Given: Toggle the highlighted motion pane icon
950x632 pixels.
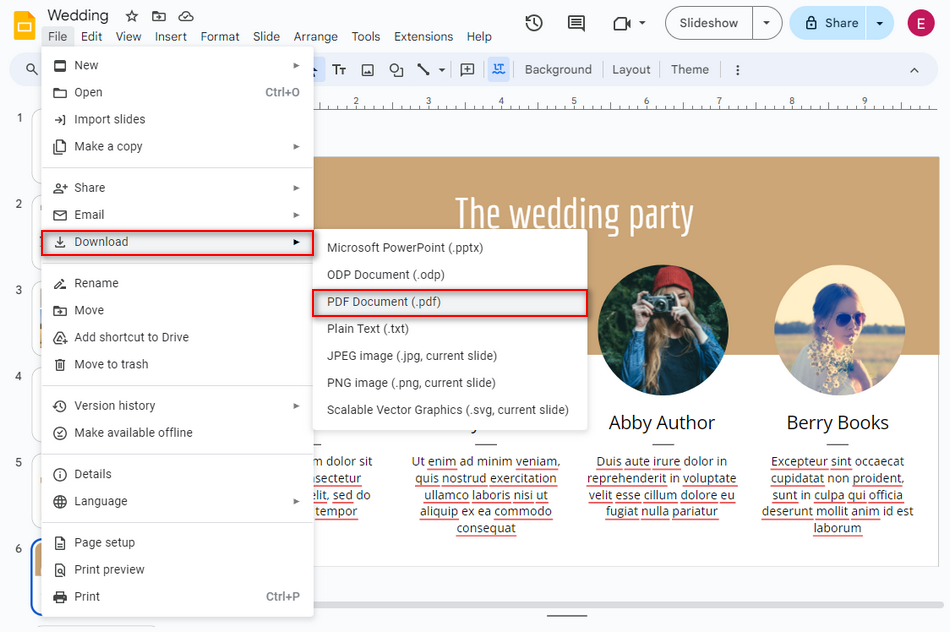Looking at the screenshot, I should (498, 69).
